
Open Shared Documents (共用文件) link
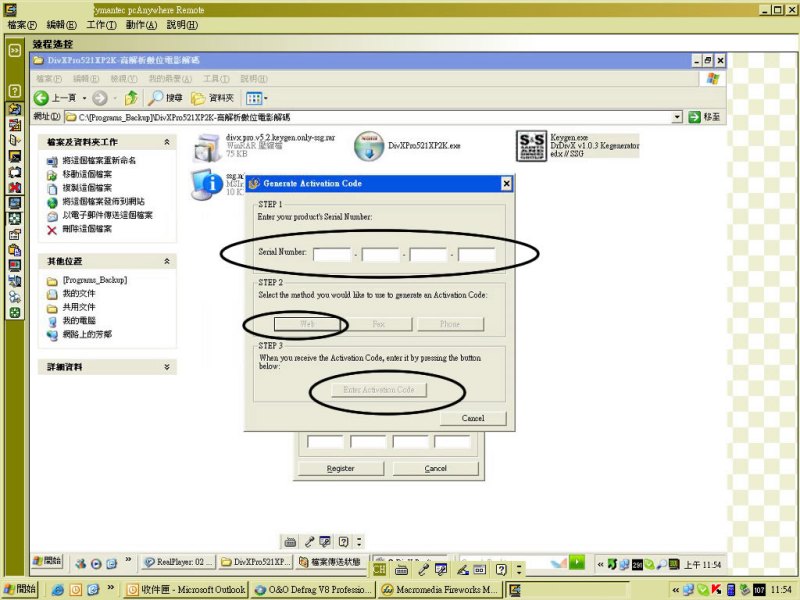click(x=79, y=307)
